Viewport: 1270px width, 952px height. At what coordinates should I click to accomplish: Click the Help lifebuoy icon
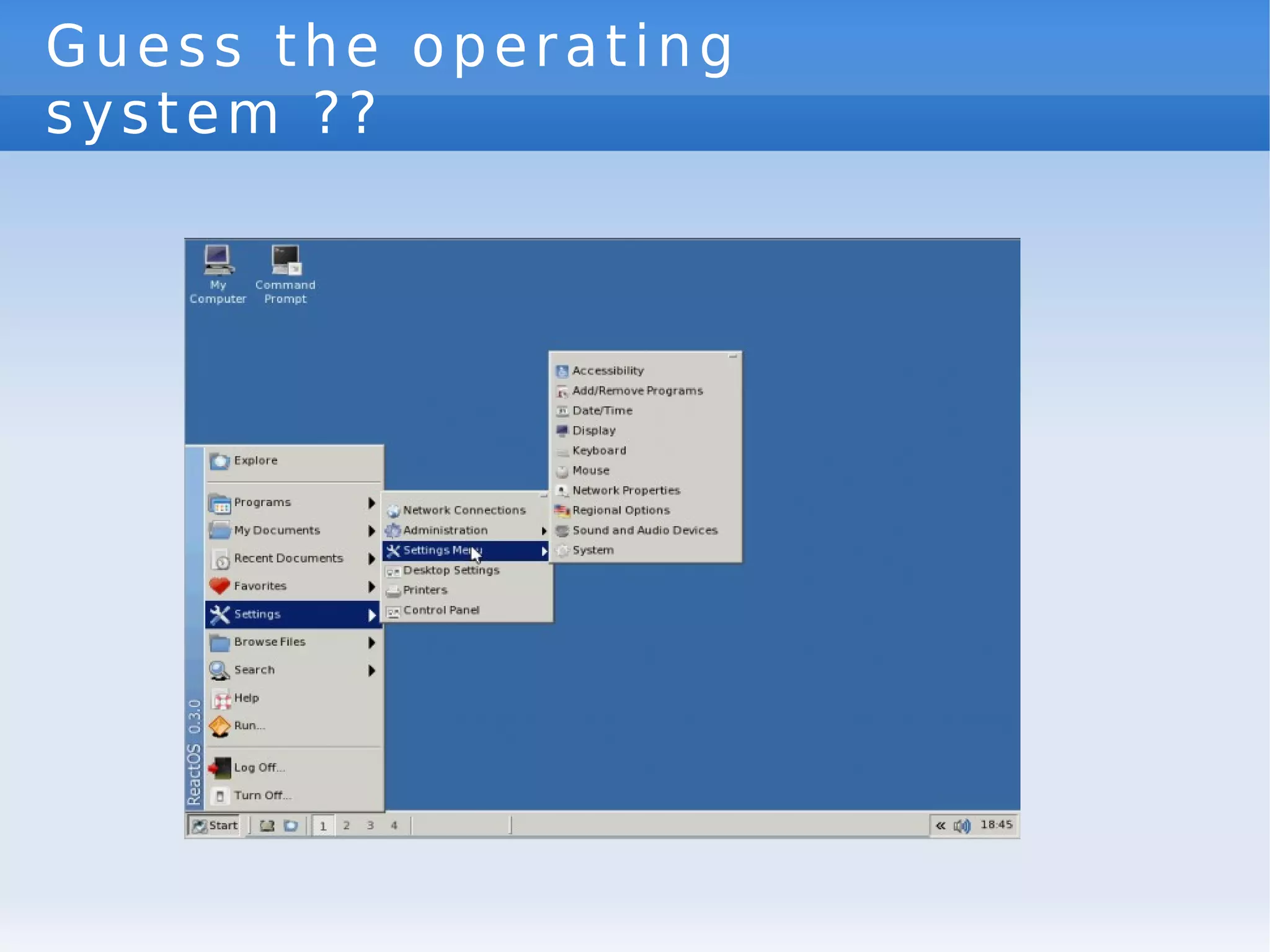(x=221, y=699)
